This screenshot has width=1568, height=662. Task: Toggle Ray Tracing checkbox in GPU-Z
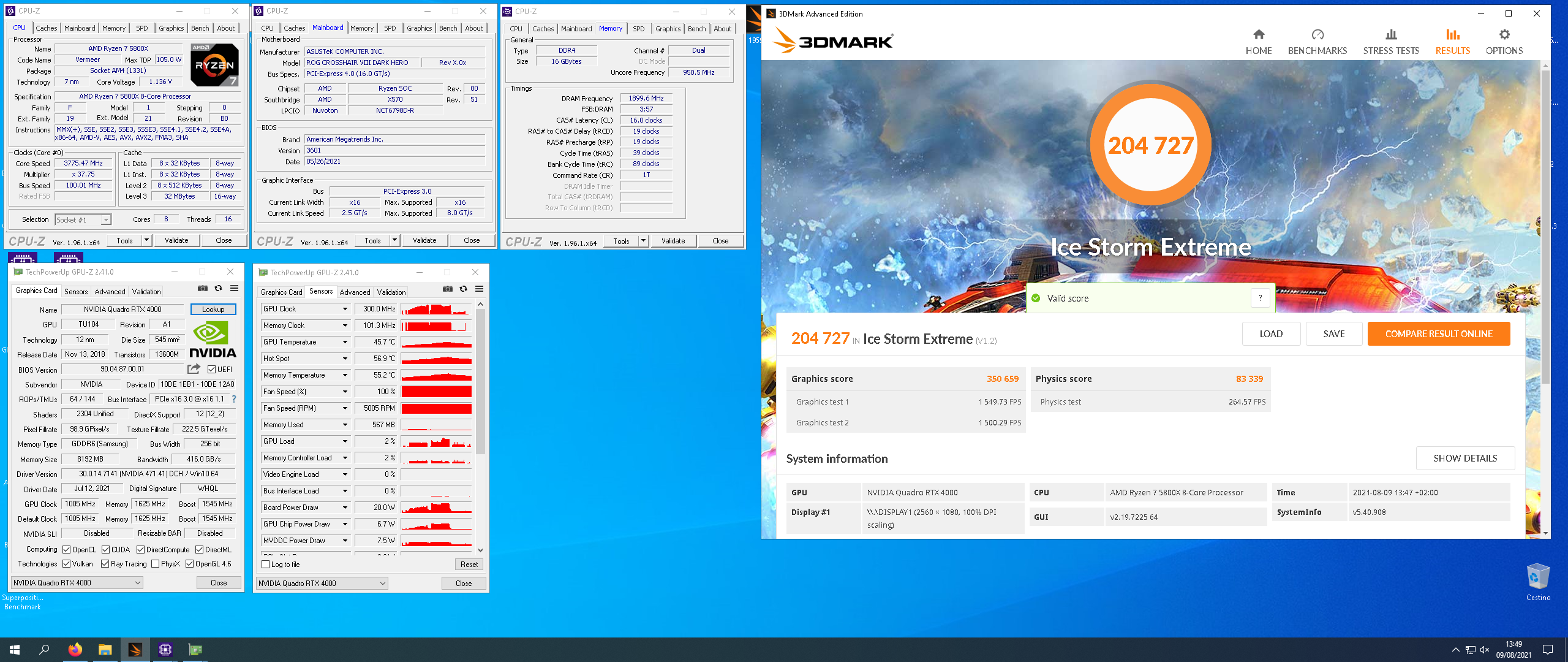[105, 564]
